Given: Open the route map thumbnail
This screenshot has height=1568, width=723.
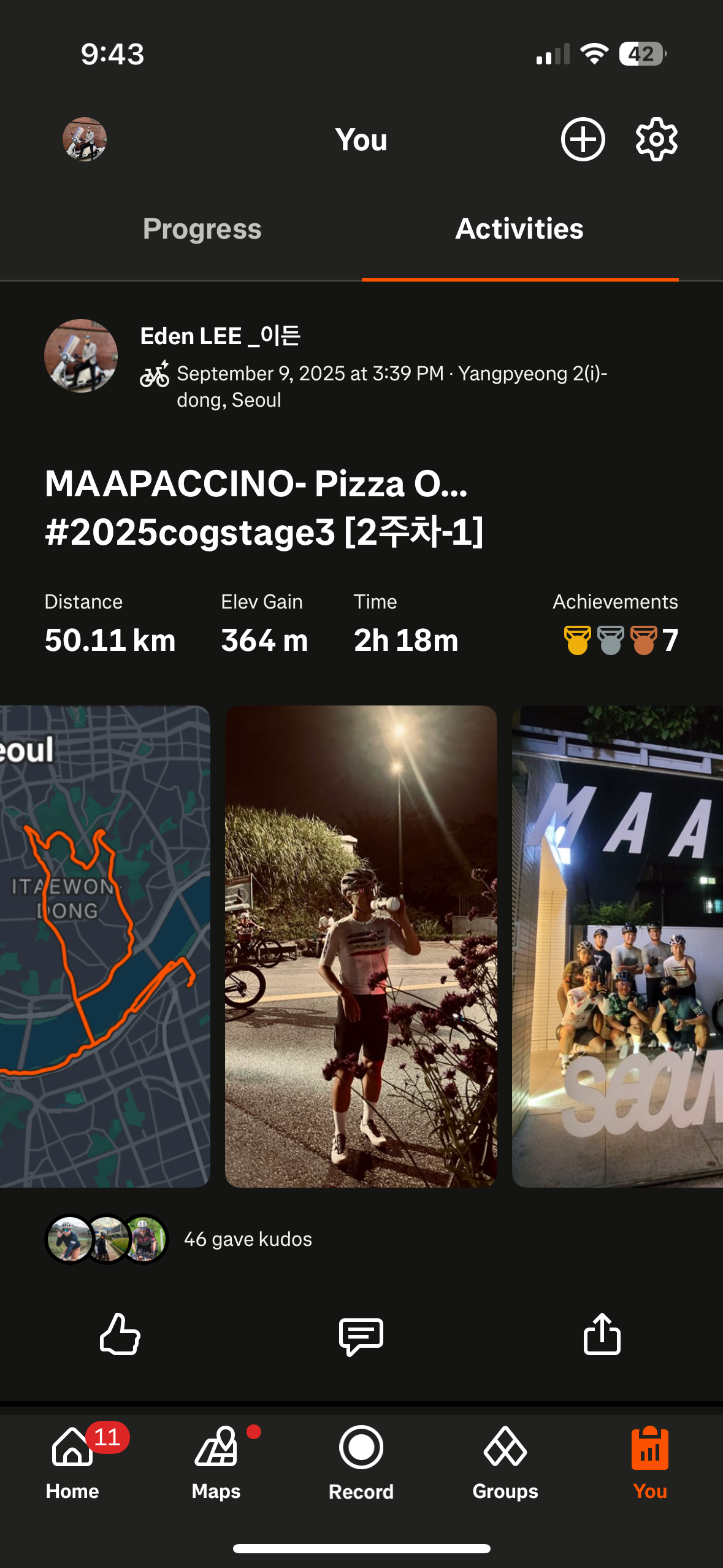Looking at the screenshot, I should (x=105, y=946).
